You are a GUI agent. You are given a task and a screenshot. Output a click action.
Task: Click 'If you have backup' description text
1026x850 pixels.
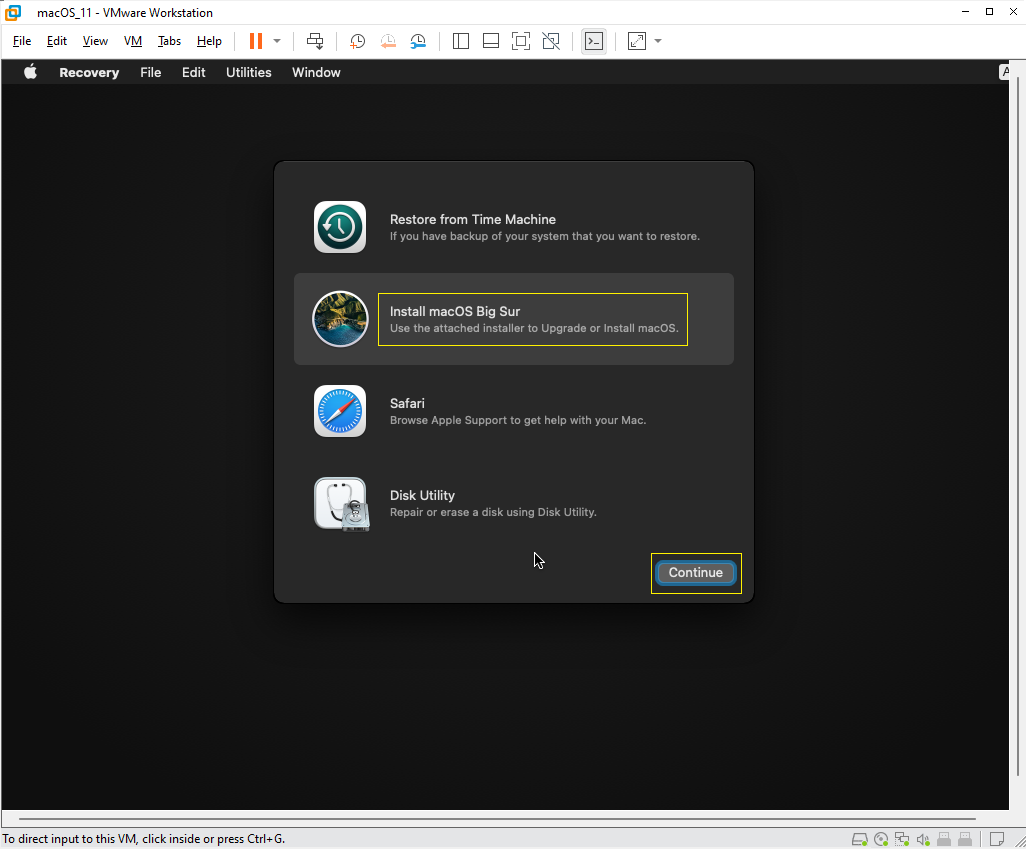[x=544, y=237]
